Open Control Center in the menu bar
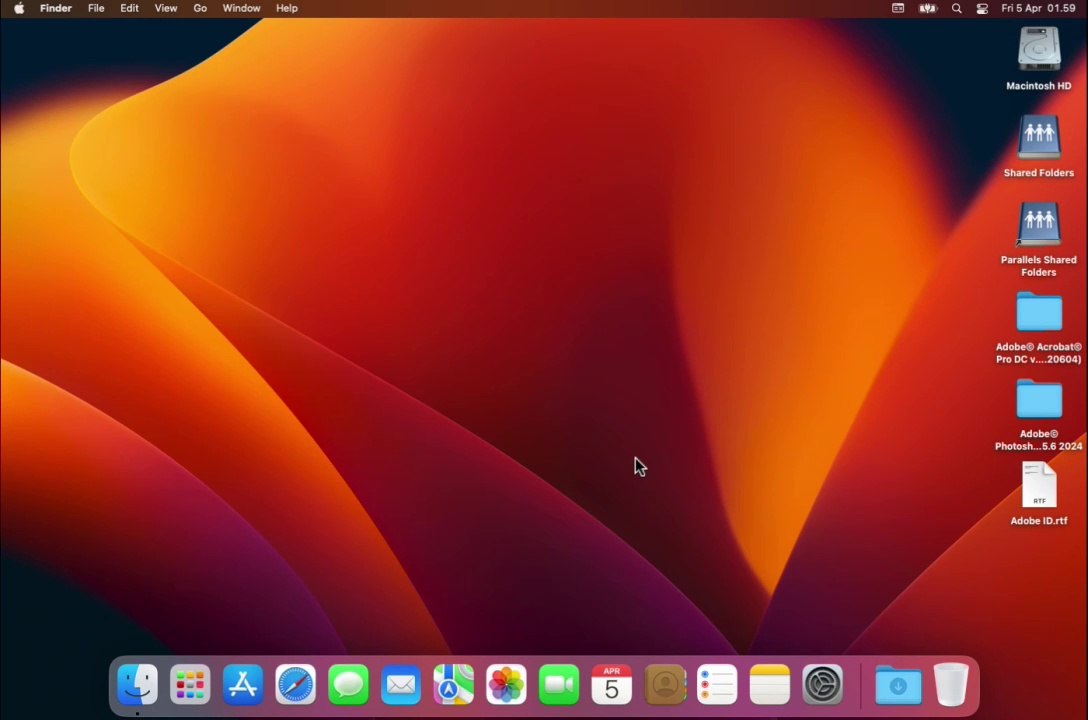1088x720 pixels. coord(982,8)
